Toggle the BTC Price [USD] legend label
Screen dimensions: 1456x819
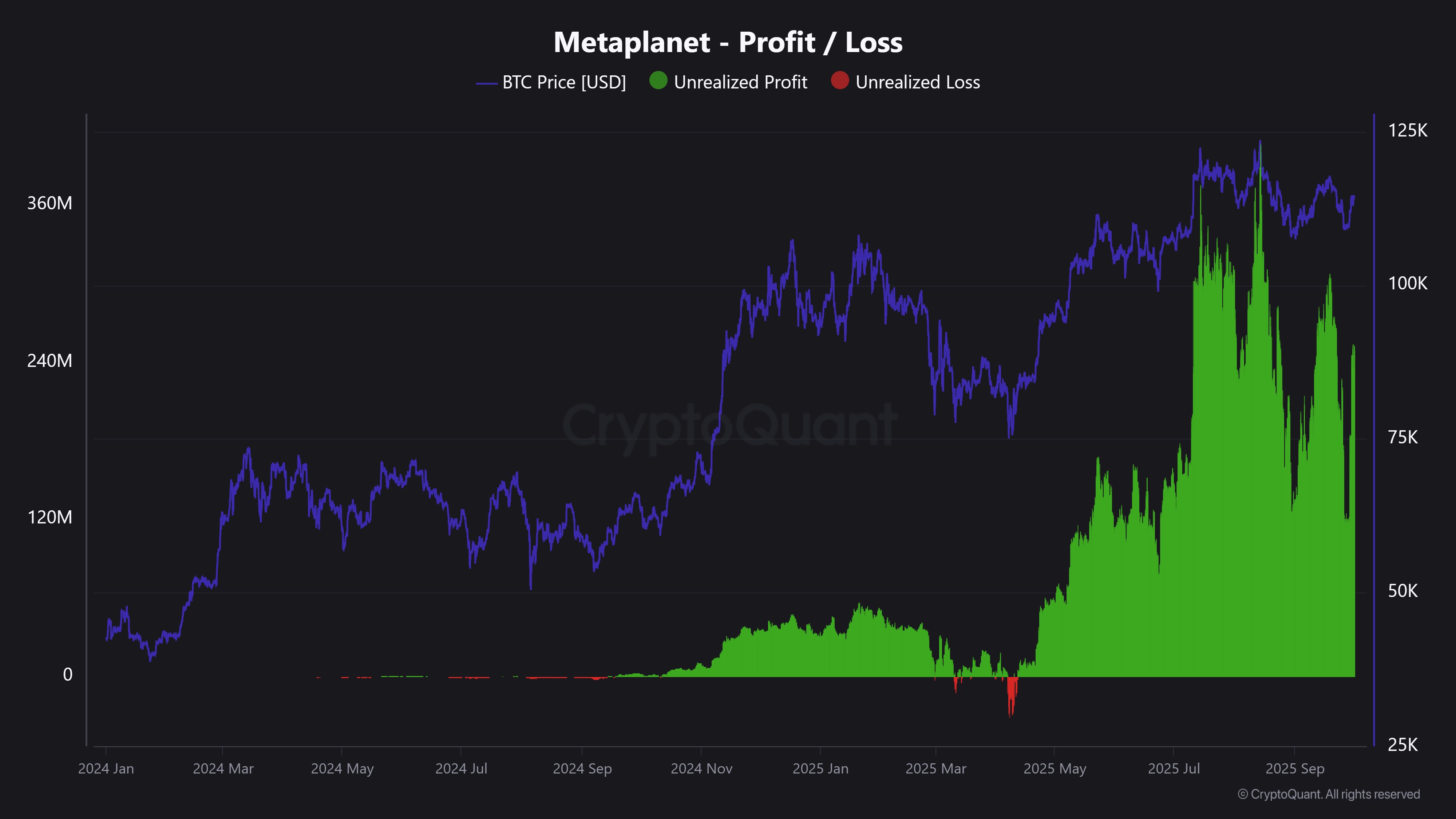(564, 83)
